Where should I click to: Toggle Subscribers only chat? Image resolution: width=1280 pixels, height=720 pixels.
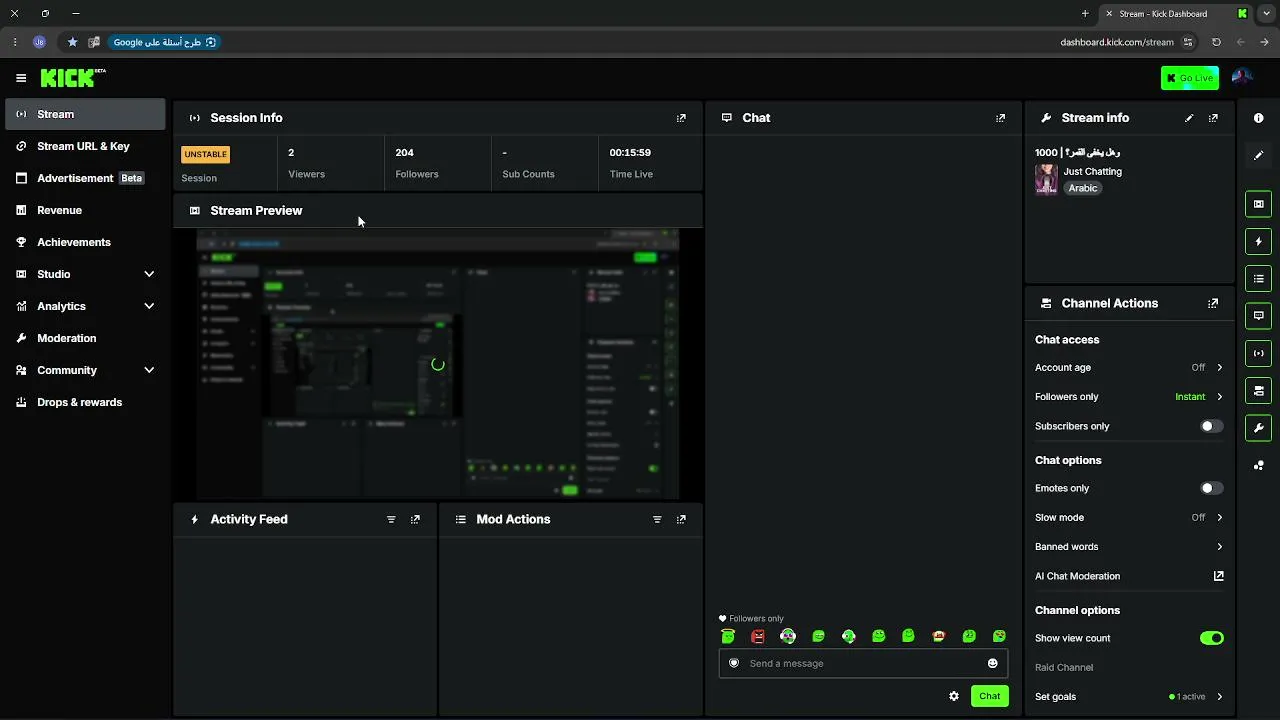tap(1211, 426)
